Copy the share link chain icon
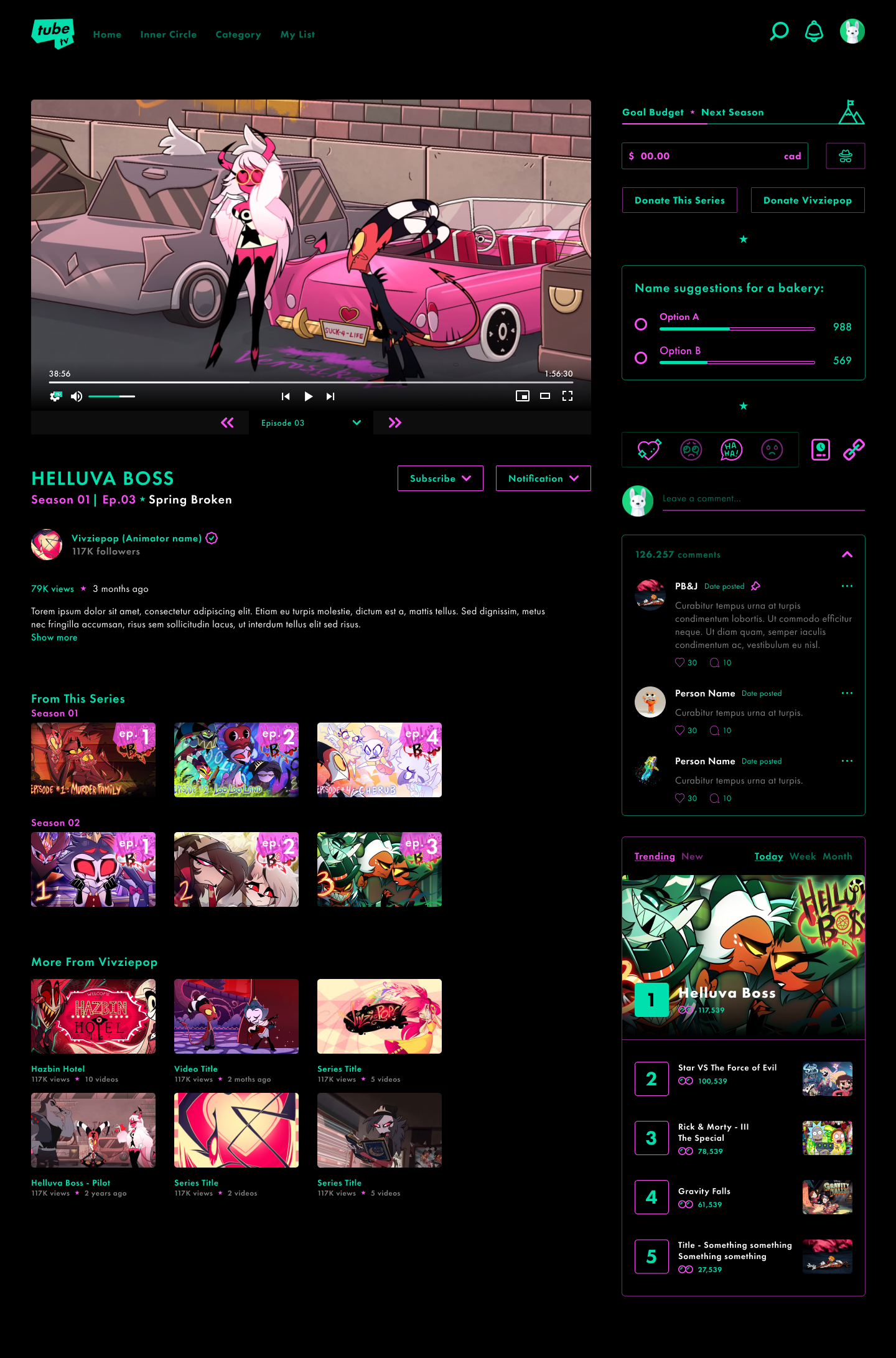Screen dimensions: 896x1358 pyautogui.click(x=854, y=449)
